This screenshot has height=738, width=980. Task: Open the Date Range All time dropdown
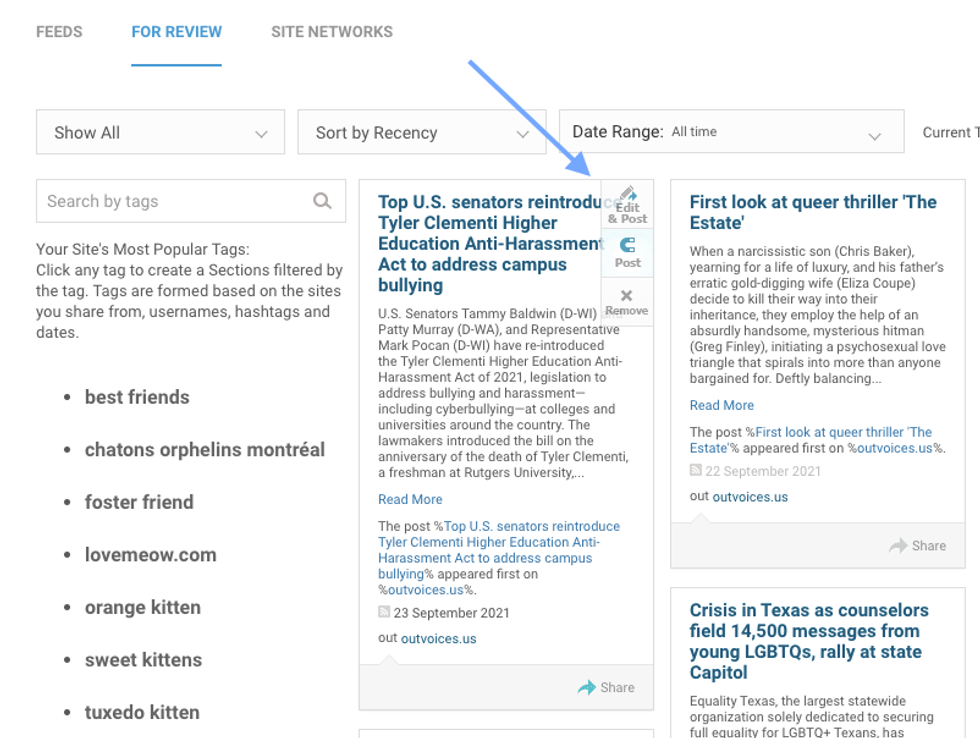coord(731,132)
